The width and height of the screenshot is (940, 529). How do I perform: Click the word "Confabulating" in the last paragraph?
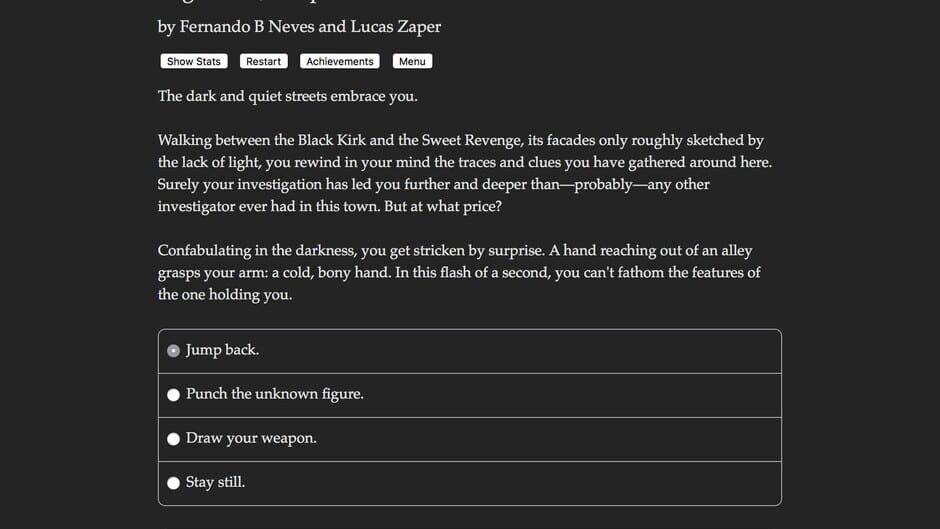click(207, 251)
